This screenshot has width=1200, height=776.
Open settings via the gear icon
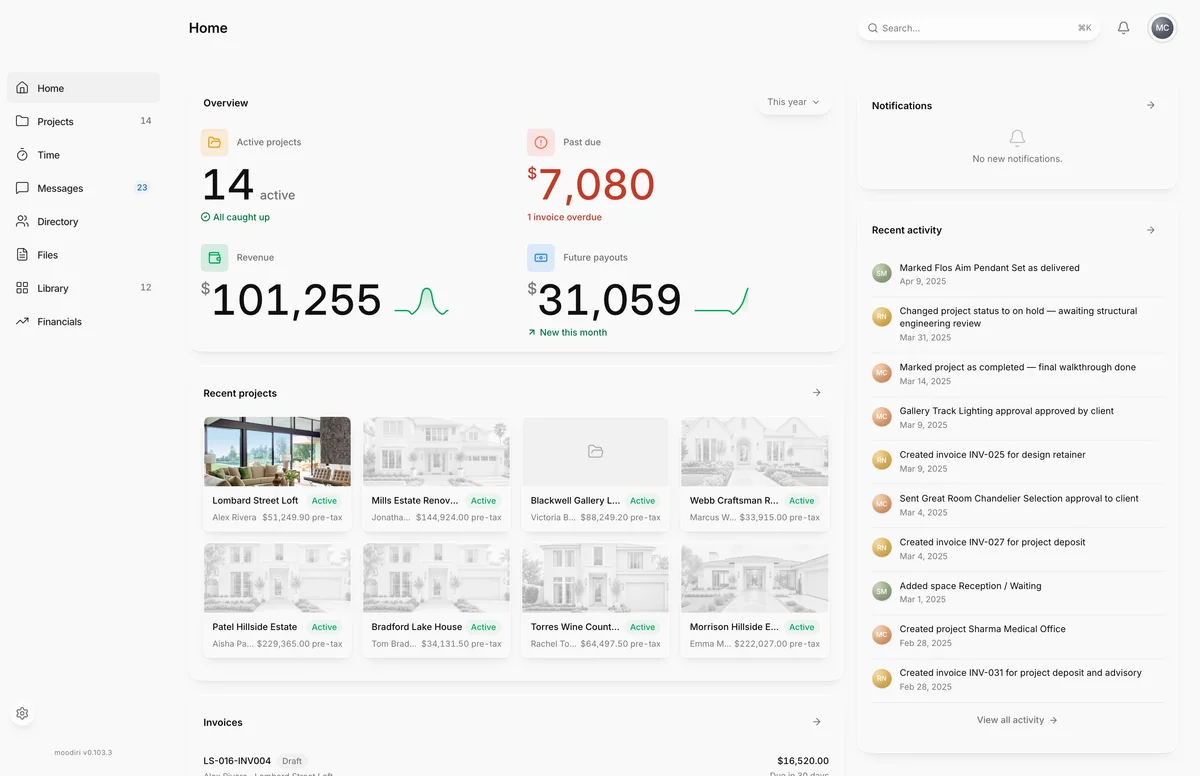click(x=22, y=714)
